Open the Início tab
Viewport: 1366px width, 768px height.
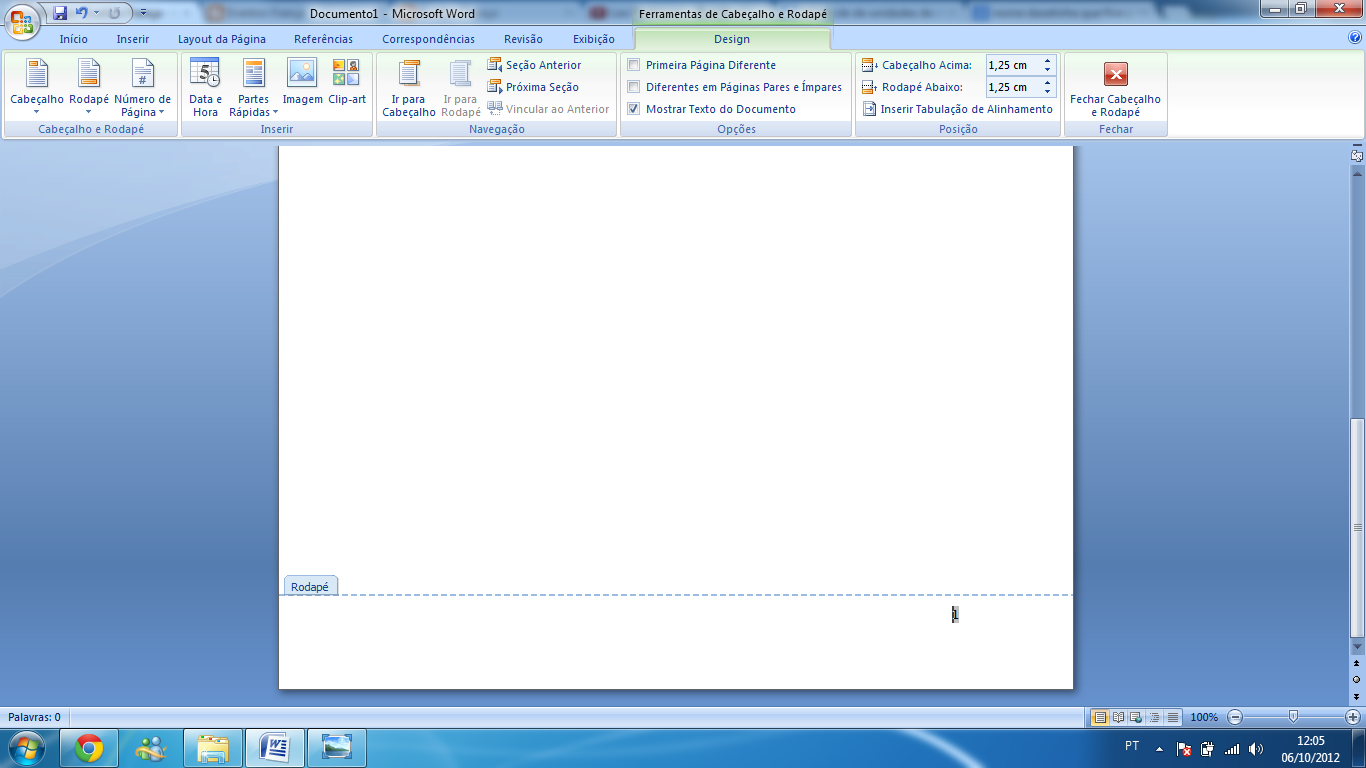pyautogui.click(x=73, y=39)
